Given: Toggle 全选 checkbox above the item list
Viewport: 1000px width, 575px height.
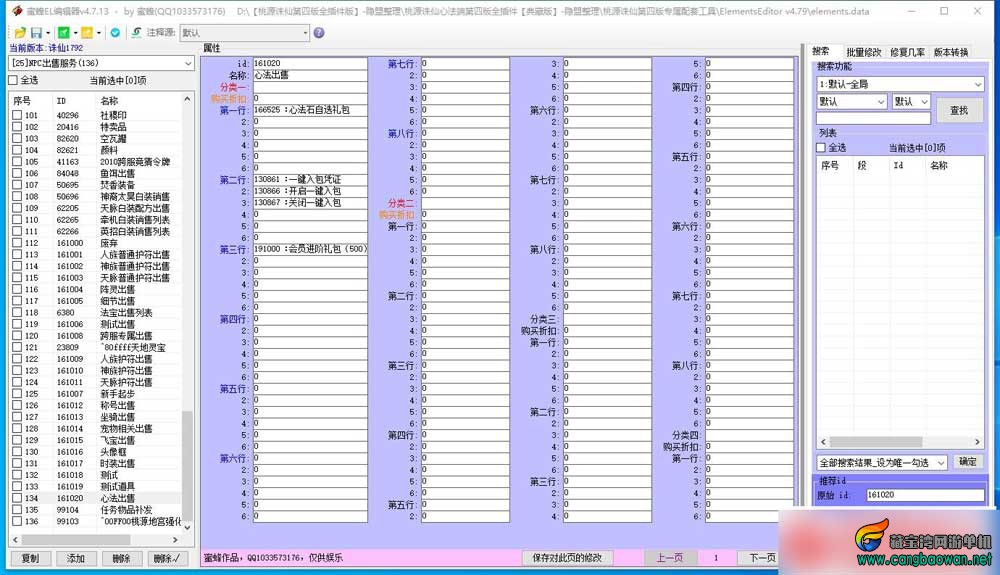Looking at the screenshot, I should (x=13, y=80).
